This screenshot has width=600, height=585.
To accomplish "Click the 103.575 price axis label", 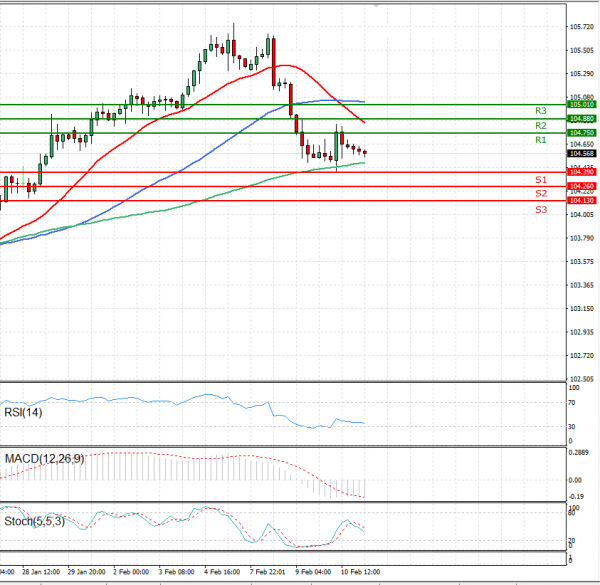I will tap(582, 262).
